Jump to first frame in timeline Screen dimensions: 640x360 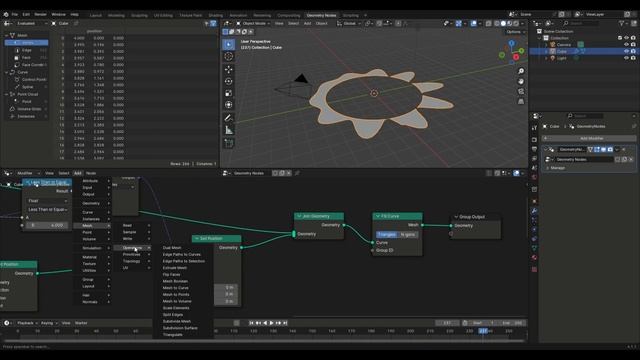pos(251,323)
